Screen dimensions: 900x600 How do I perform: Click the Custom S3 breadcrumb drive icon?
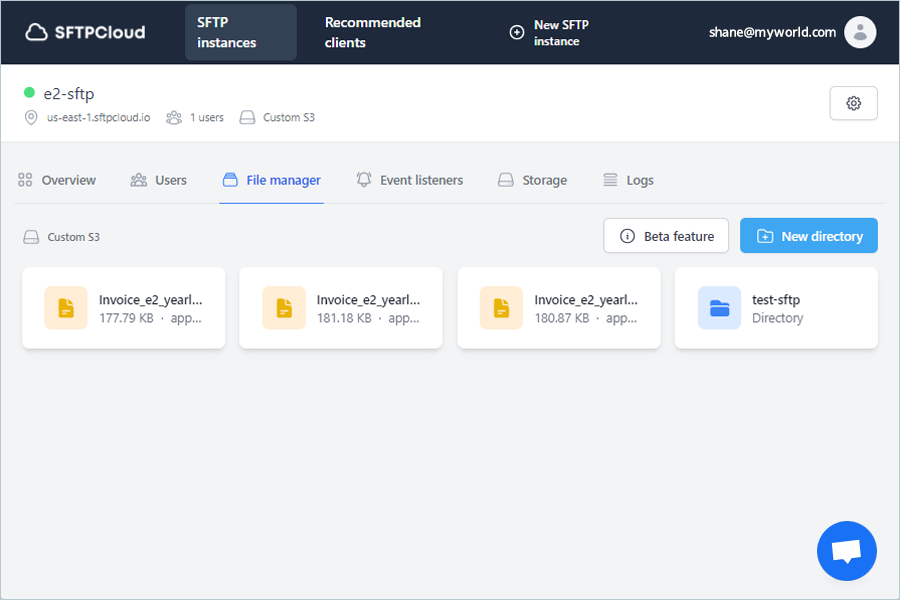point(31,237)
